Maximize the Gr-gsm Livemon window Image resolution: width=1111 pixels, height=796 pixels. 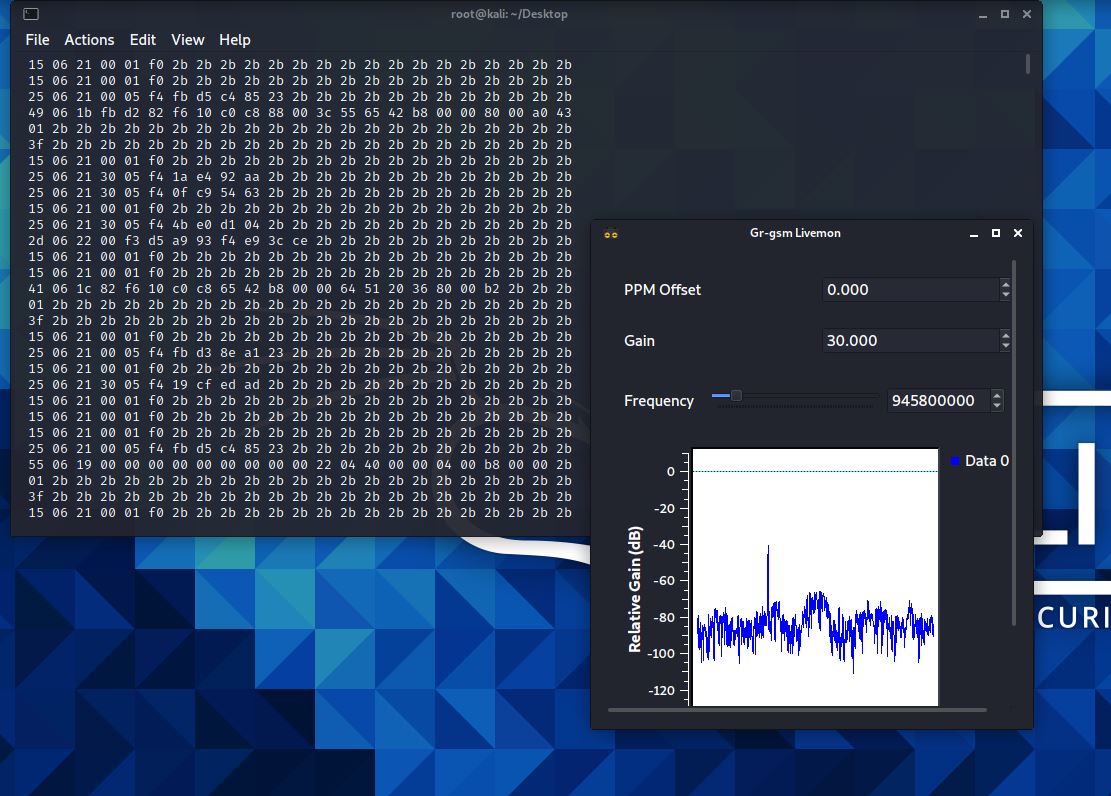(x=996, y=233)
